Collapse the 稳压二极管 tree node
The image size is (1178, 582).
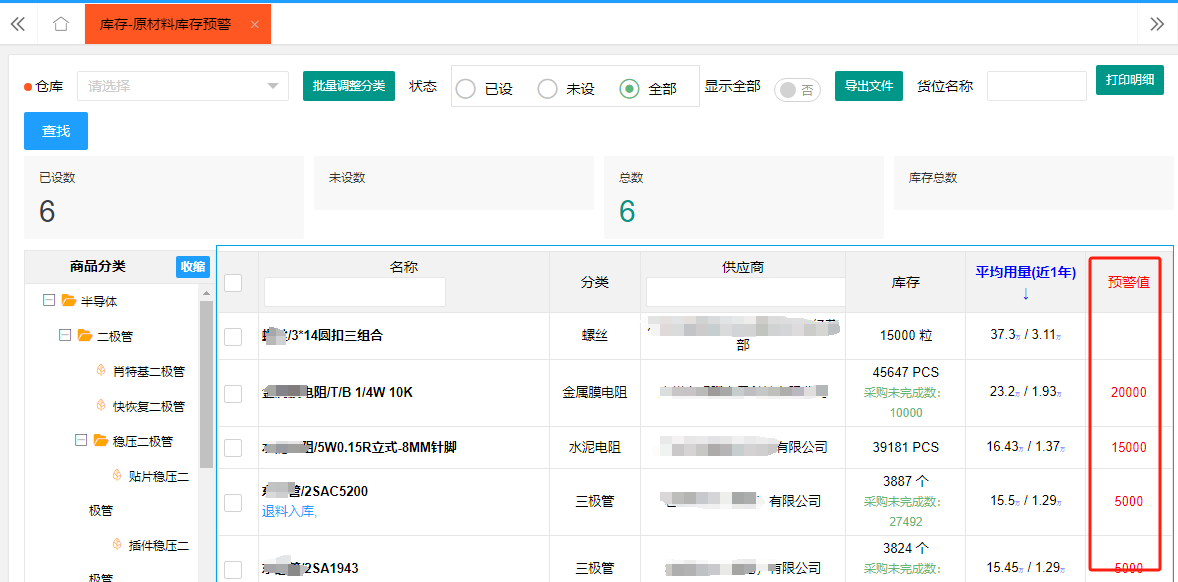click(80, 441)
